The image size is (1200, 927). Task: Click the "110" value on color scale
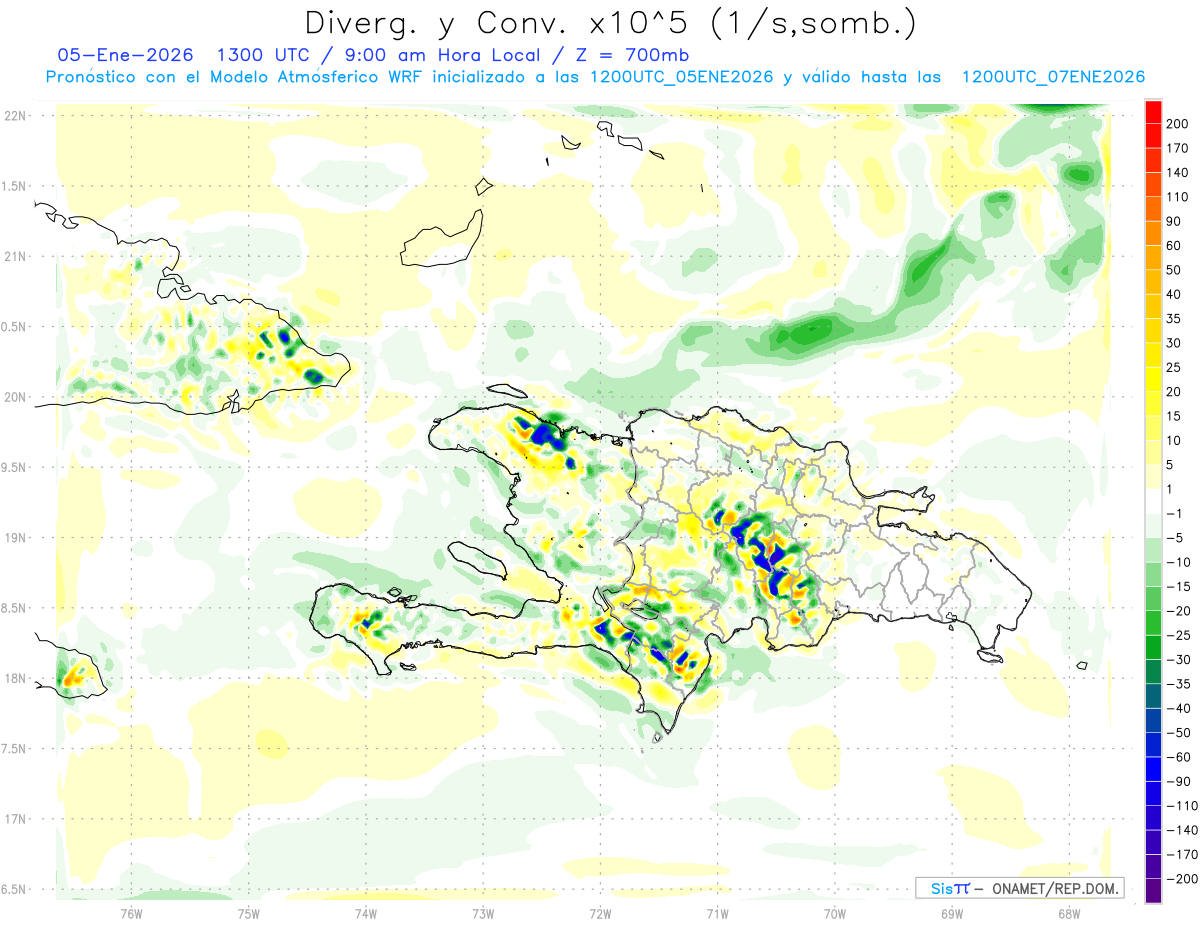tap(1177, 197)
